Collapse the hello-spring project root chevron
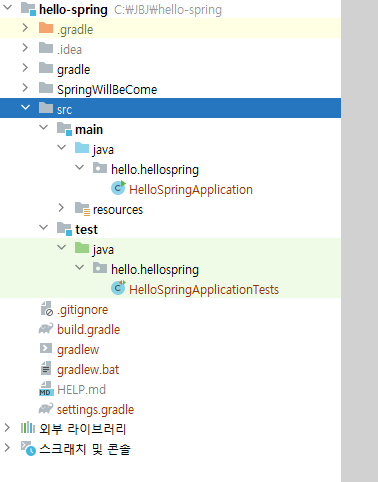The width and height of the screenshot is (378, 482). [x=7, y=8]
